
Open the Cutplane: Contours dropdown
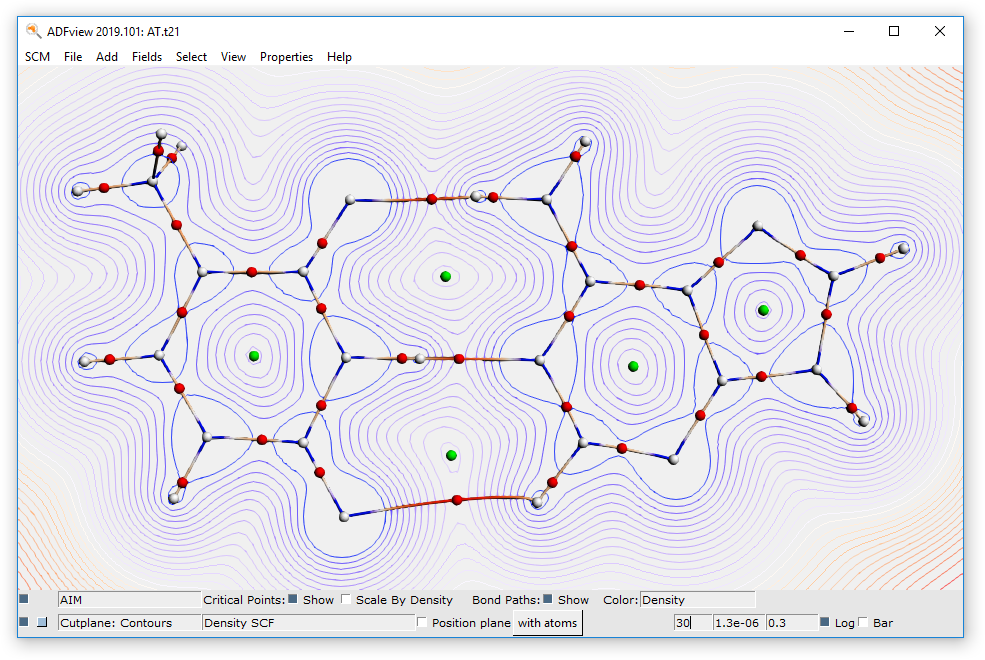tap(129, 623)
